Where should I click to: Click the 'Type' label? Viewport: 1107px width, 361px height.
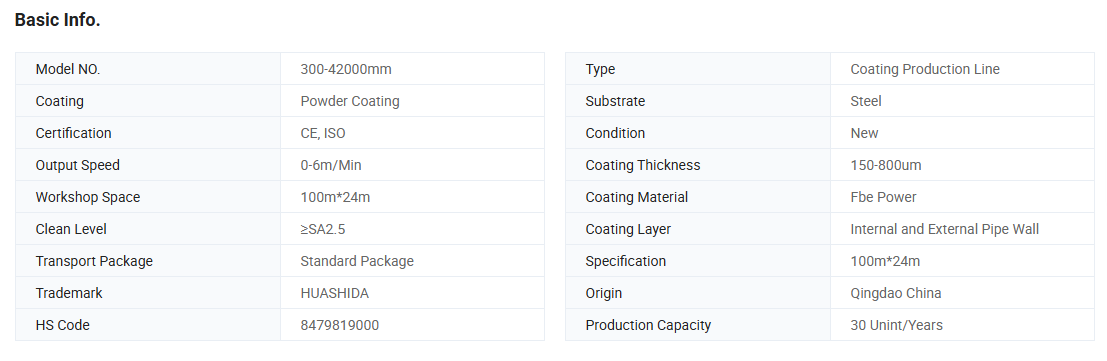(600, 69)
